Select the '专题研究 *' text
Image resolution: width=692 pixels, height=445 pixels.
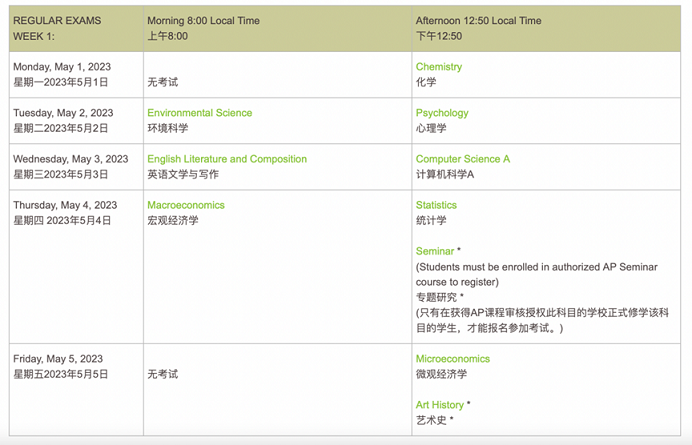[440, 297]
